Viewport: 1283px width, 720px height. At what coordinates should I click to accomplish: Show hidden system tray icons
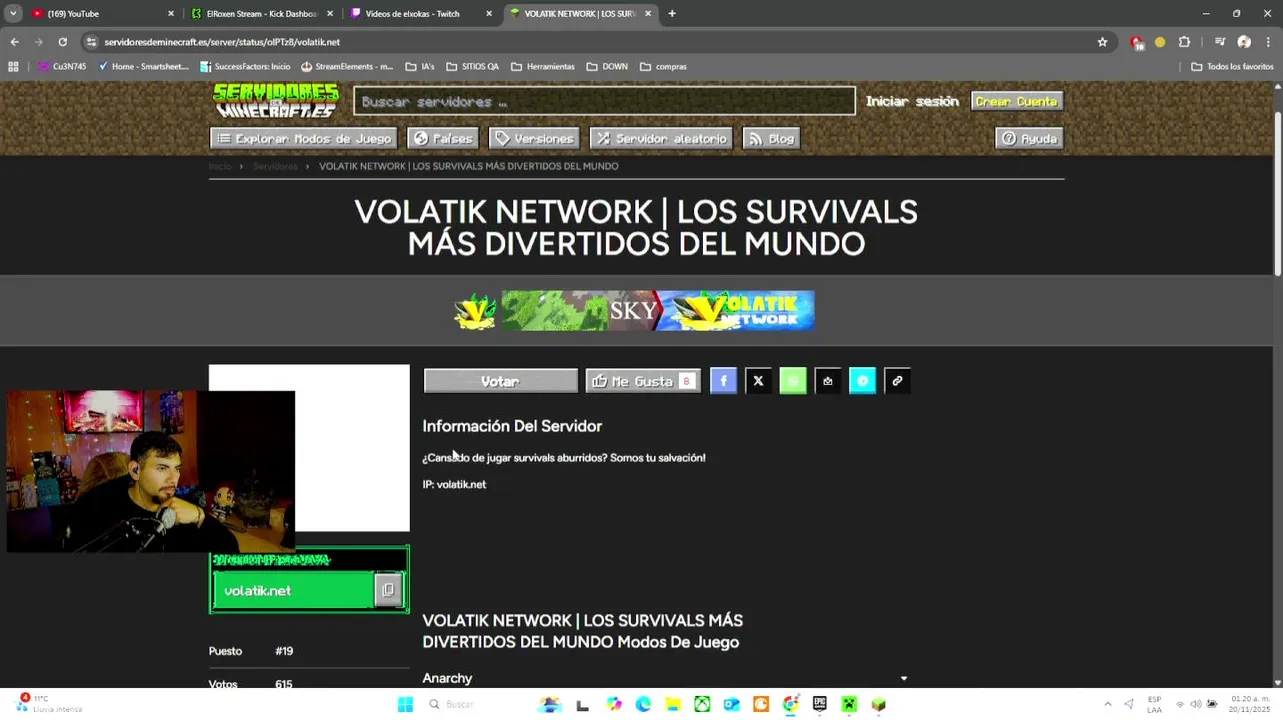click(x=1107, y=704)
